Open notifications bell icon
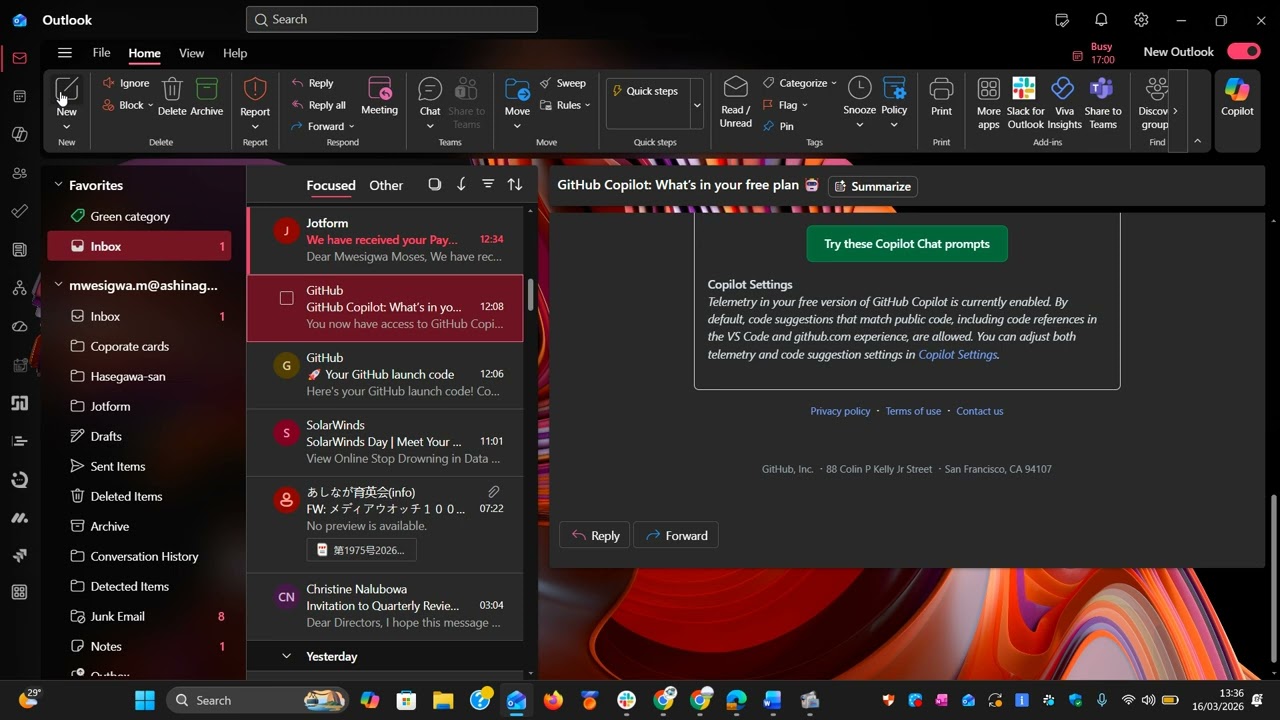1280x720 pixels. coord(1101,20)
